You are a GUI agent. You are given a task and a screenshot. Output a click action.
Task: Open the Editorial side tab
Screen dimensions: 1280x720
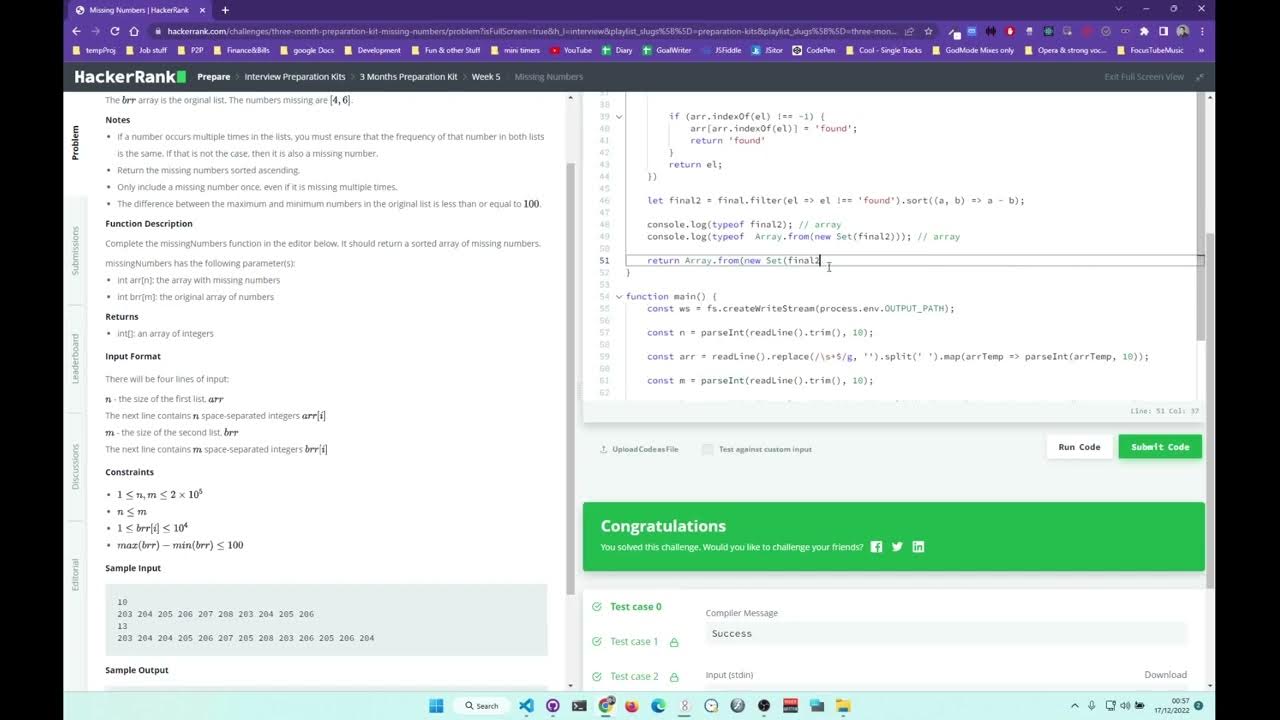click(75, 575)
